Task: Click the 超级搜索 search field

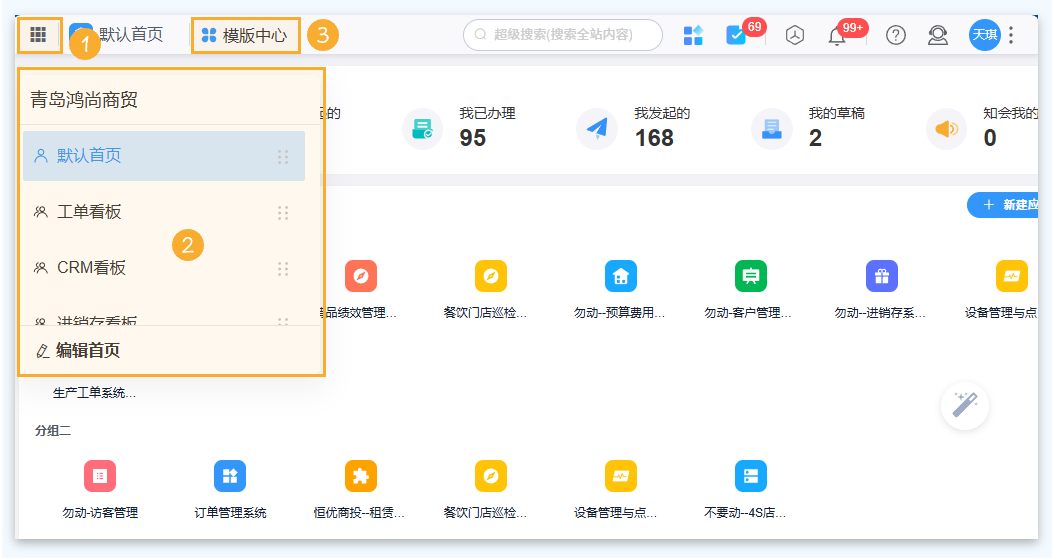Action: [x=563, y=35]
